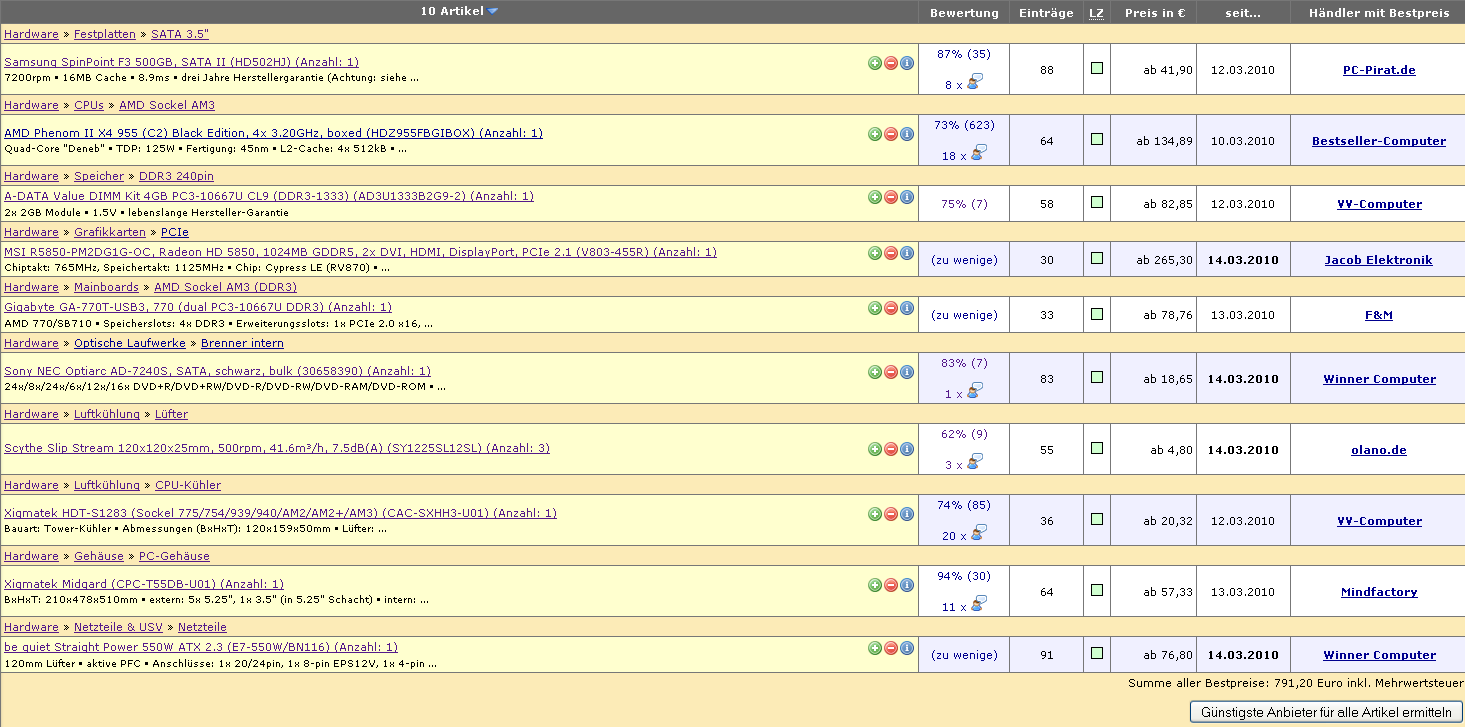Open the Grafikkarten breadcrumb link

[110, 232]
